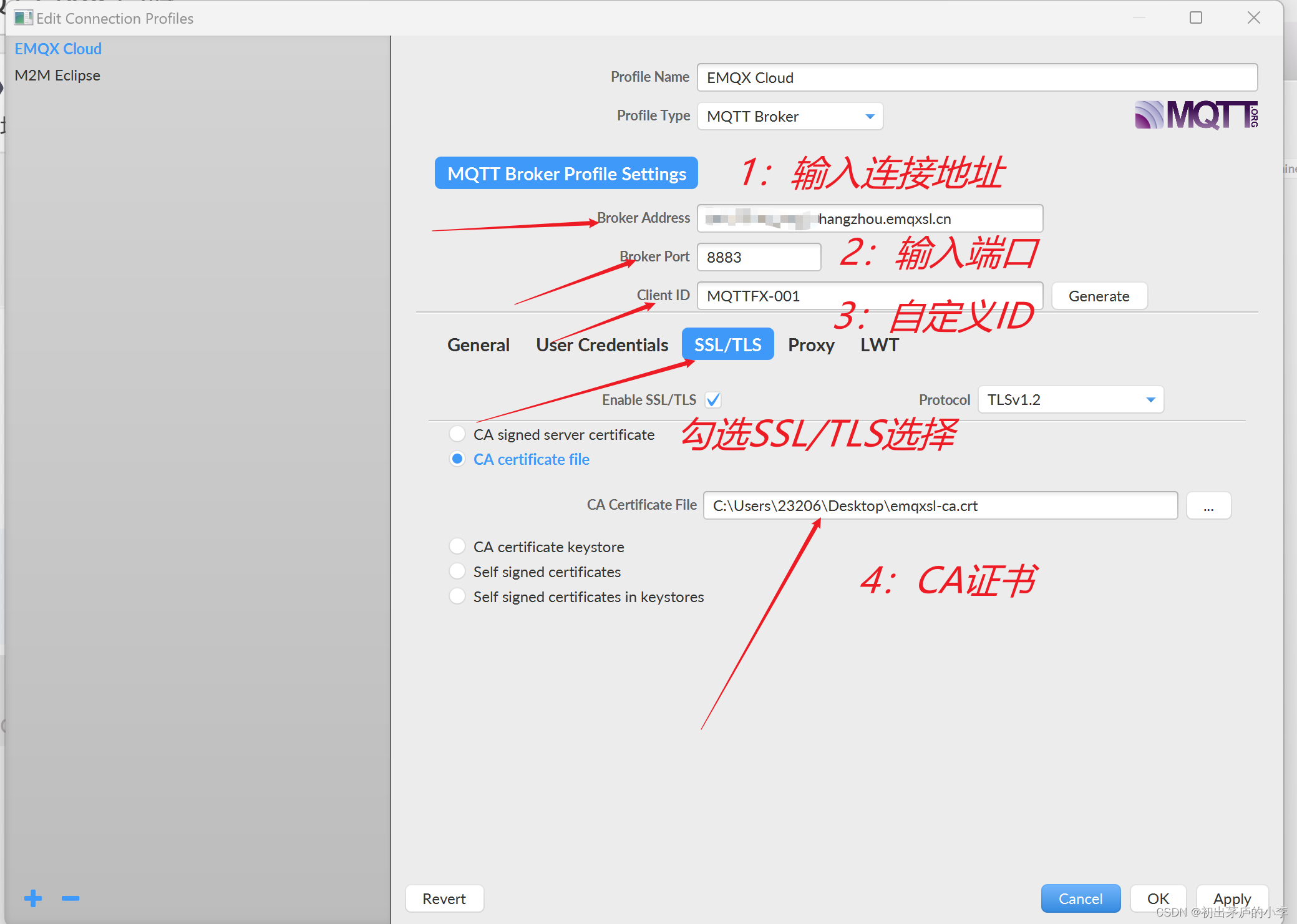Select CA signed server certificate option
This screenshot has height=924, width=1297.
point(457,434)
